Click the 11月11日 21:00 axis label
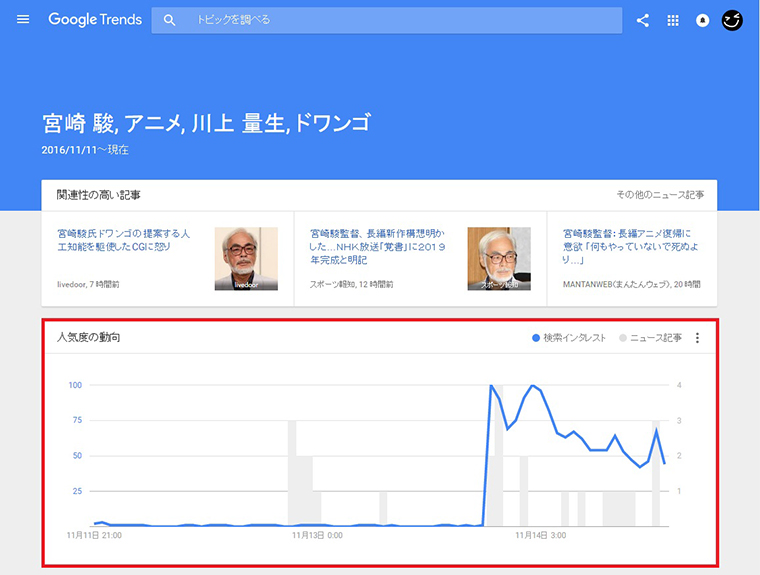Screen dimensions: 760x575 point(94,535)
